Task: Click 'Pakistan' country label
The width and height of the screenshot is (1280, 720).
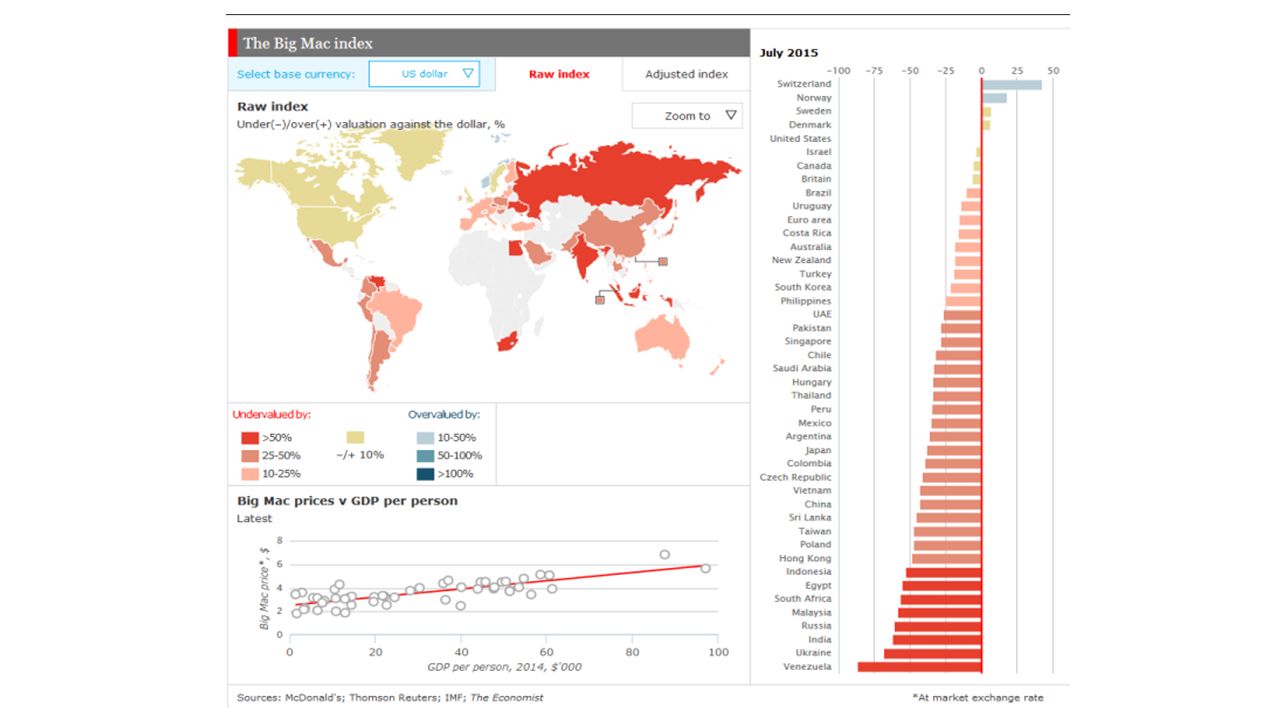Action: [x=812, y=328]
